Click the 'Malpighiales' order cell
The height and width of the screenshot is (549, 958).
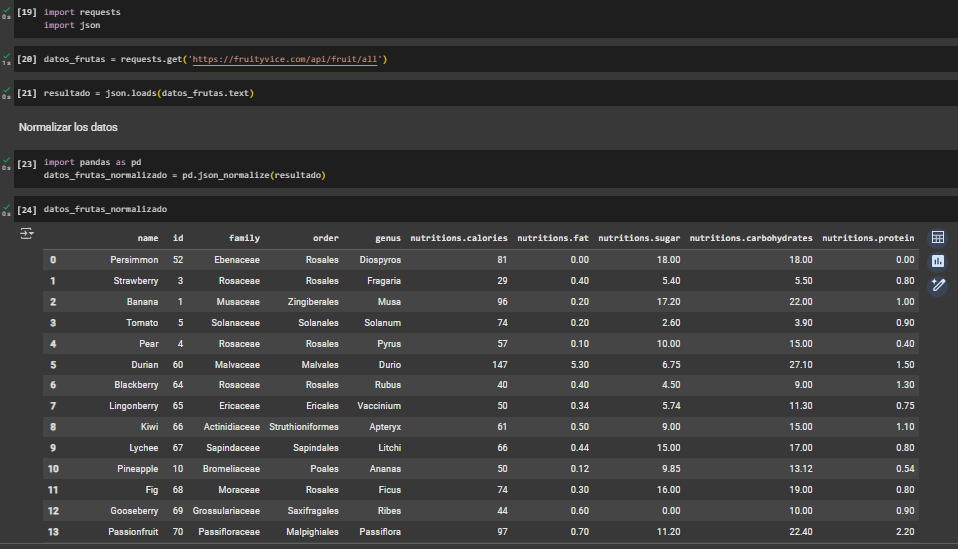[x=312, y=532]
